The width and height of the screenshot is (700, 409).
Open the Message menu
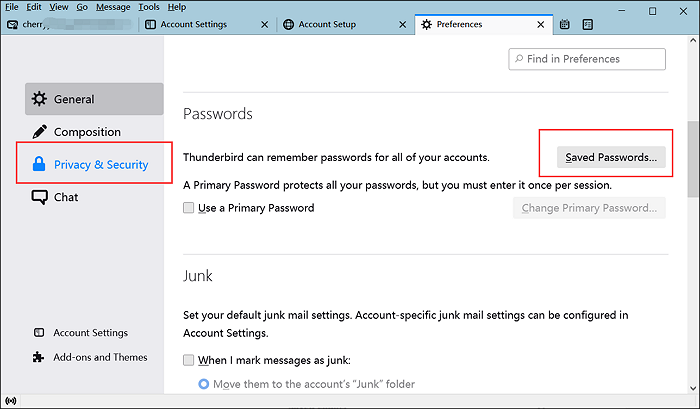[113, 7]
